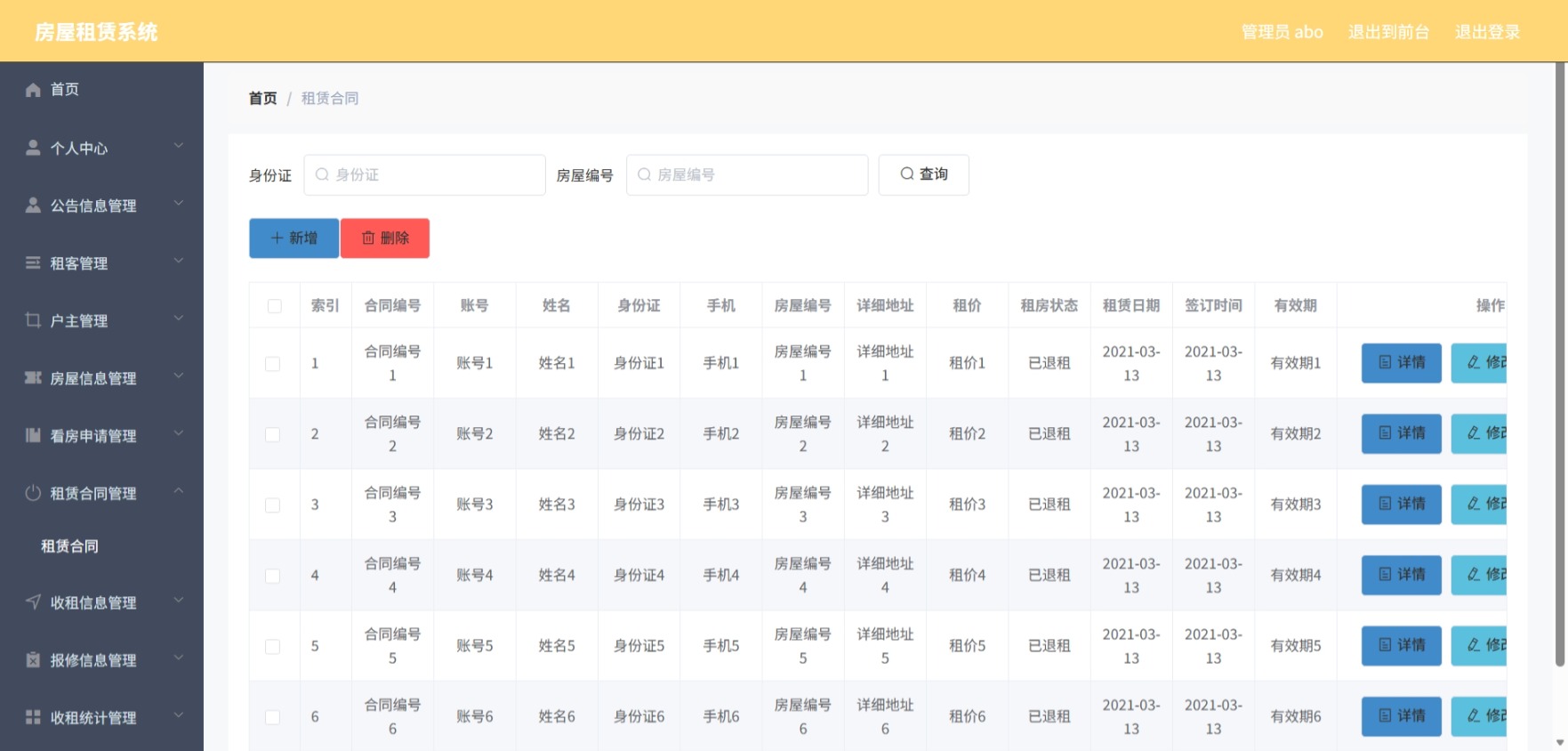Image resolution: width=1568 pixels, height=751 pixels.
Task: Check the checkbox for row 3
Action: coord(273,505)
